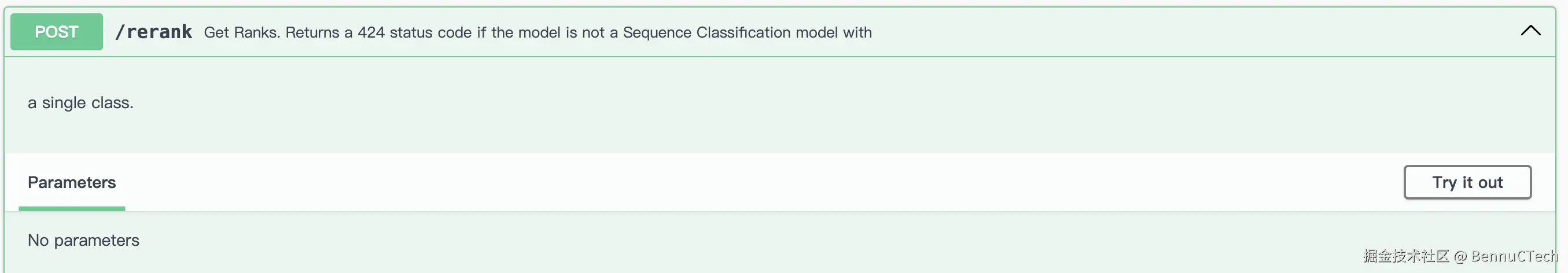Click the 'a single class.' description text
1568x273 pixels.
80,103
